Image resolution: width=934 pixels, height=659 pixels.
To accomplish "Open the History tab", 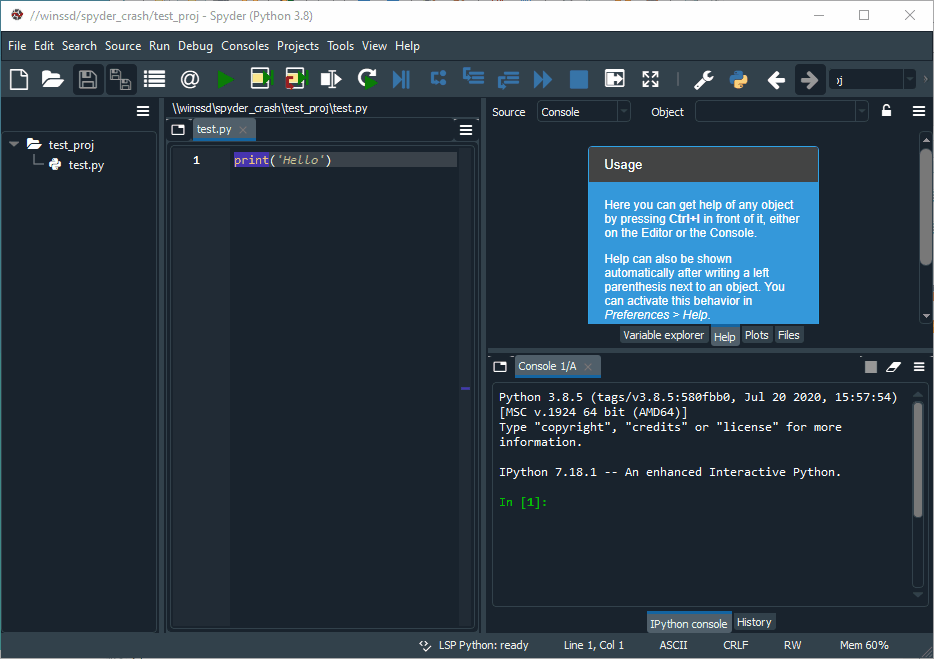I will click(754, 622).
